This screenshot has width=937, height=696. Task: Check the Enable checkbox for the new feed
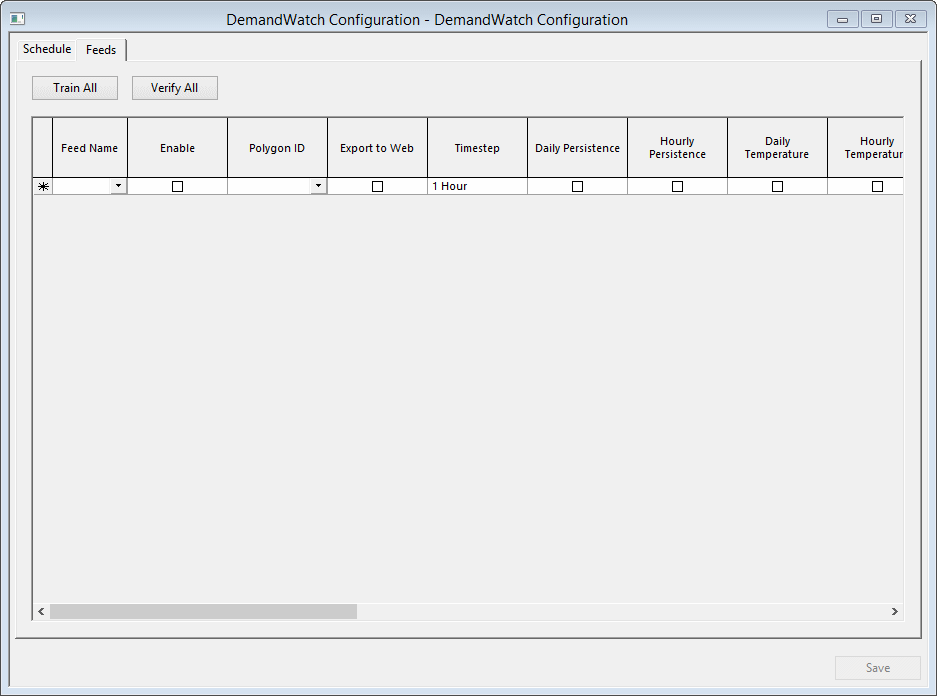(x=177, y=185)
